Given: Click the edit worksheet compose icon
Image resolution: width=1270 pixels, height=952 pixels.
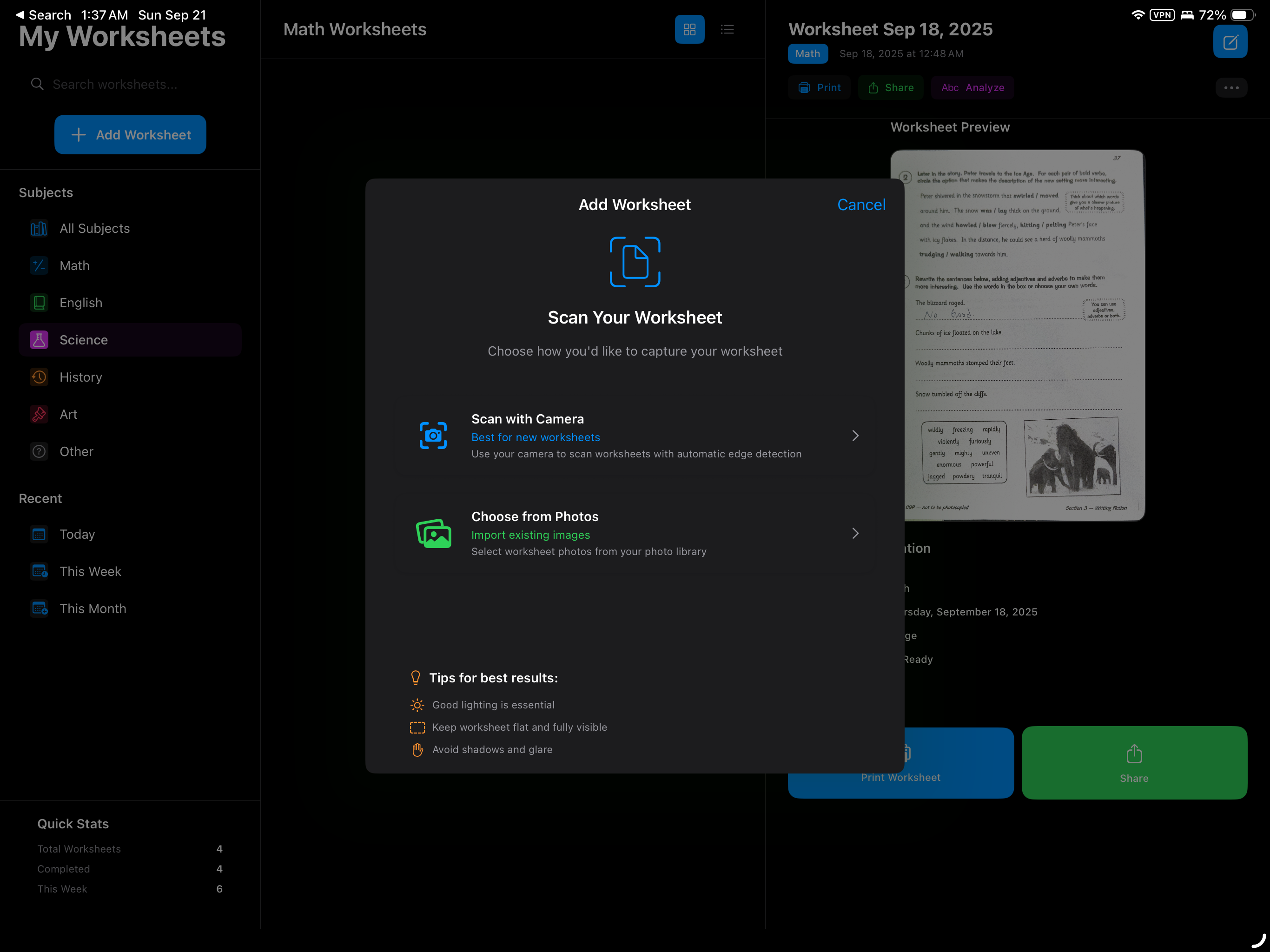Looking at the screenshot, I should [1230, 42].
